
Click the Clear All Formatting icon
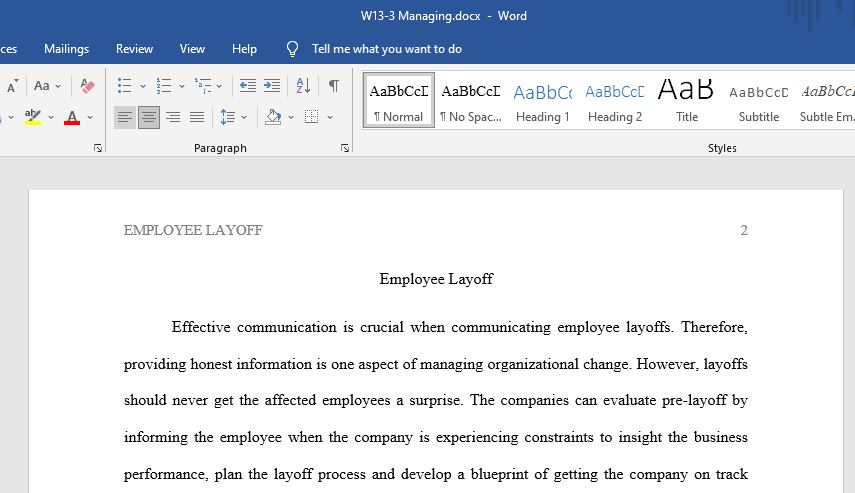tap(87, 86)
